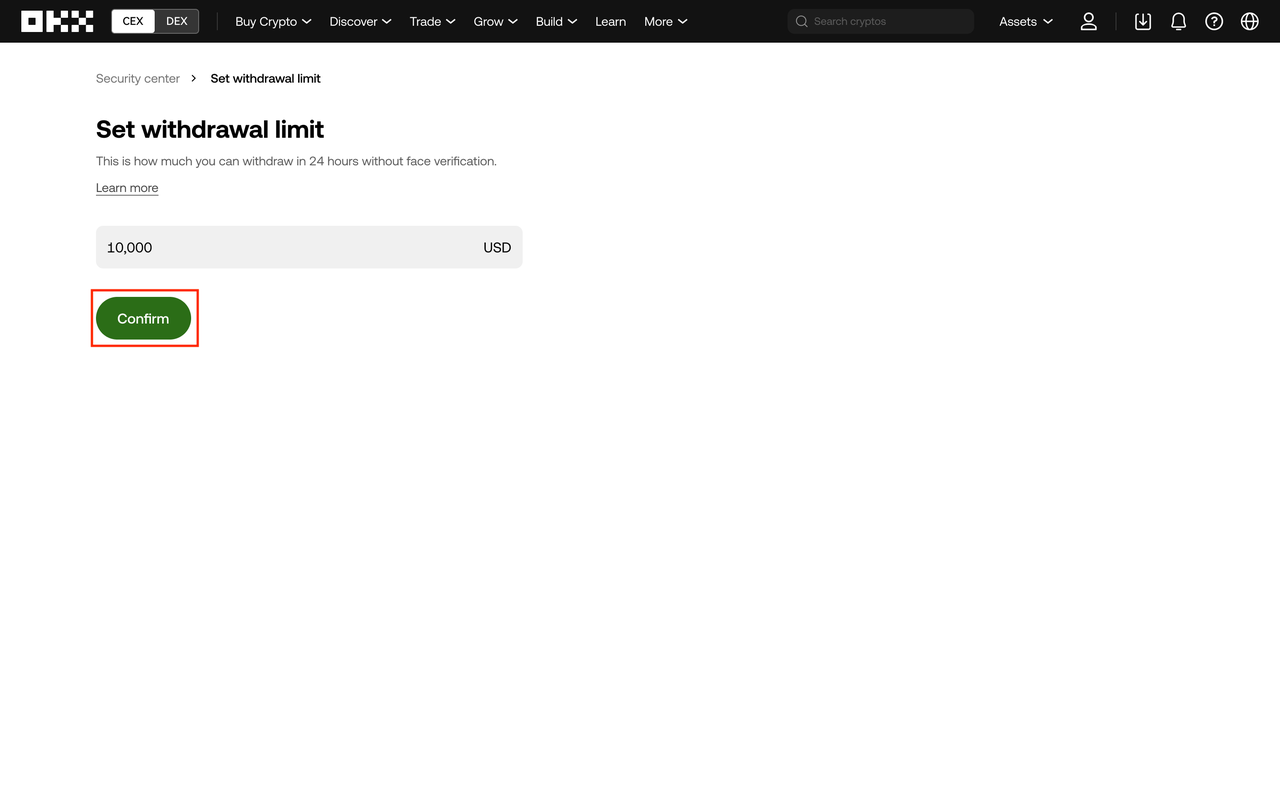Screen dimensions: 1280x800
Task: Click the download app icon
Action: [1143, 21]
